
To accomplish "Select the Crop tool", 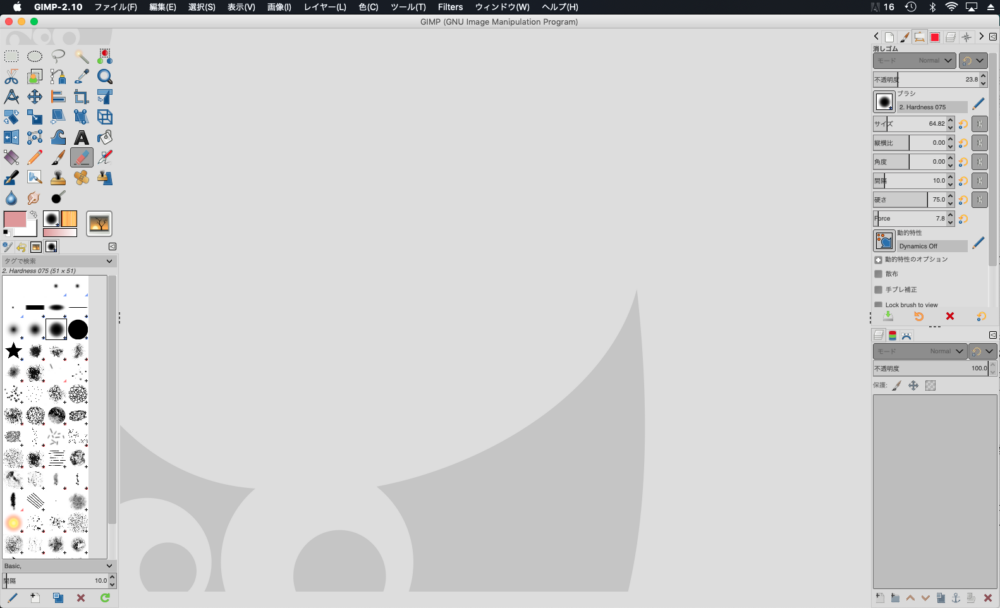I will [x=81, y=97].
